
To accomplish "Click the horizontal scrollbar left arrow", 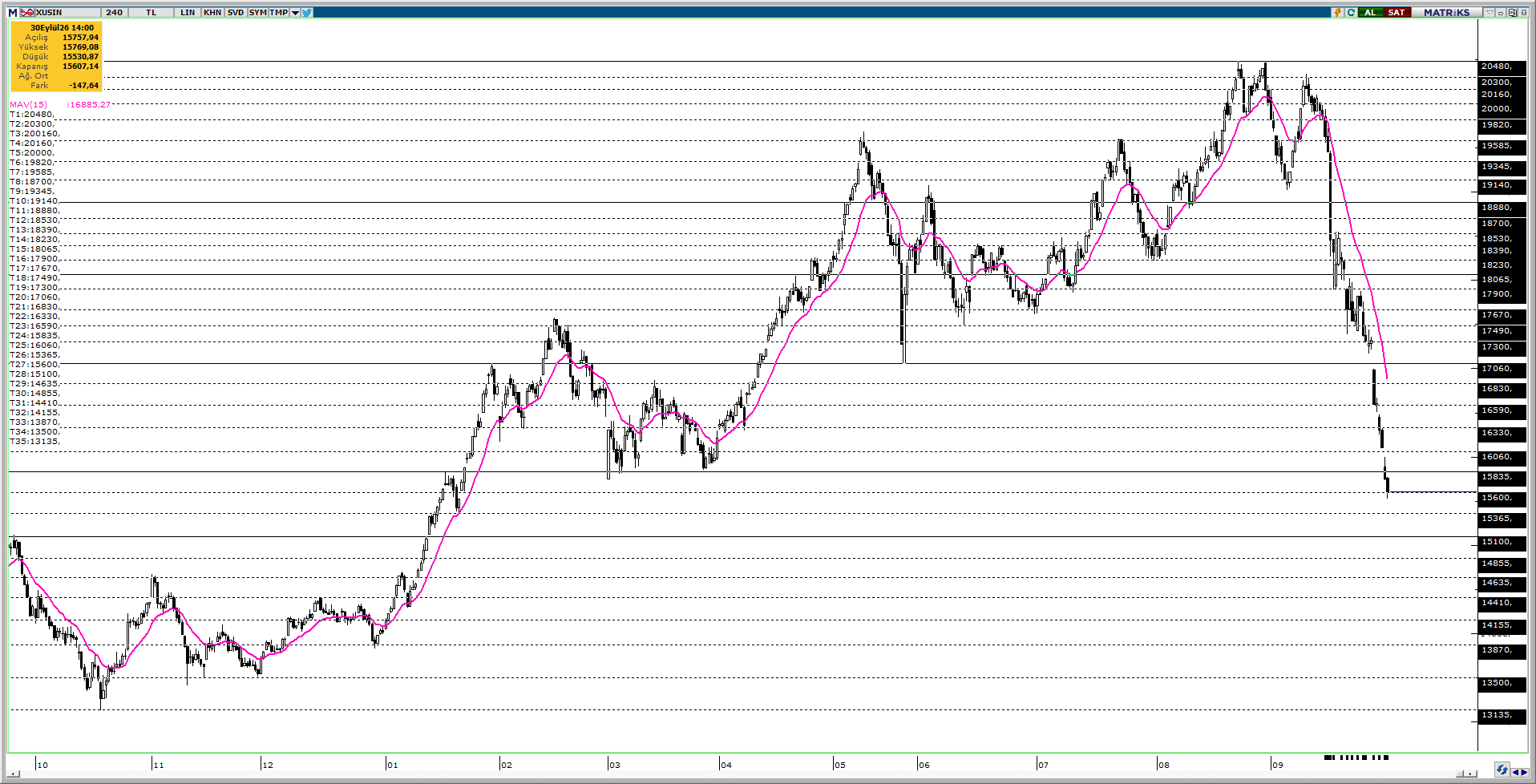I will pyautogui.click(x=14, y=774).
